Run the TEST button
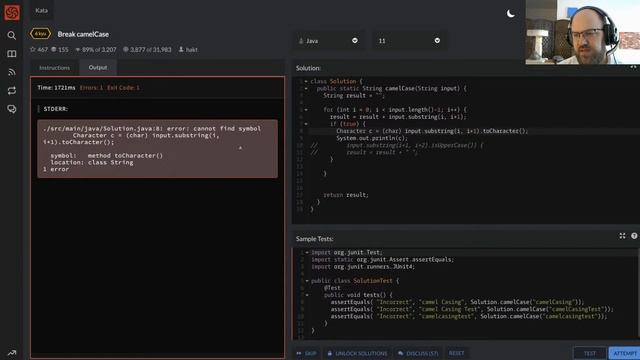 click(x=589, y=353)
